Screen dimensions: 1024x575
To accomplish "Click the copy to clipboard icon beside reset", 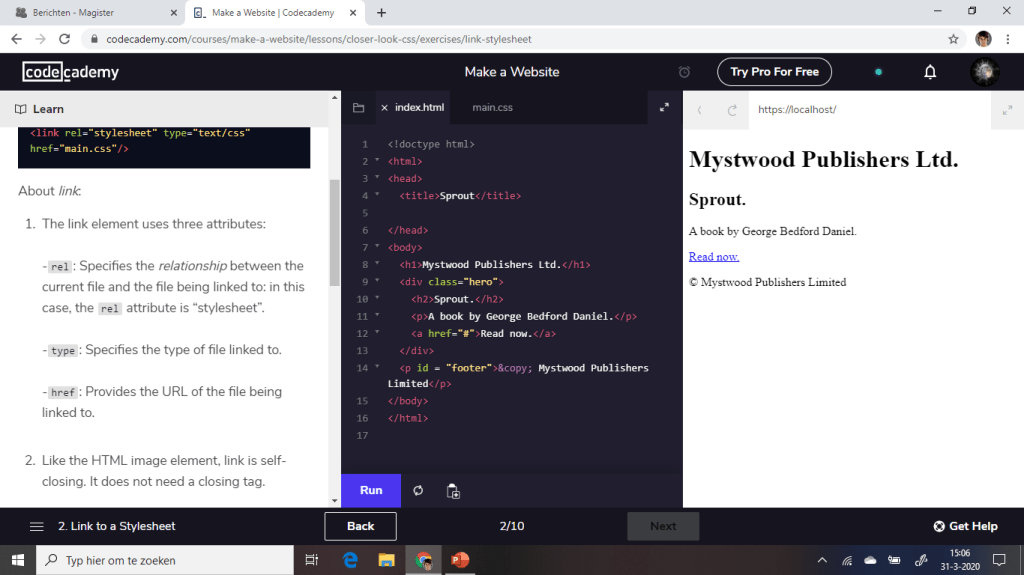I will pyautogui.click(x=453, y=491).
